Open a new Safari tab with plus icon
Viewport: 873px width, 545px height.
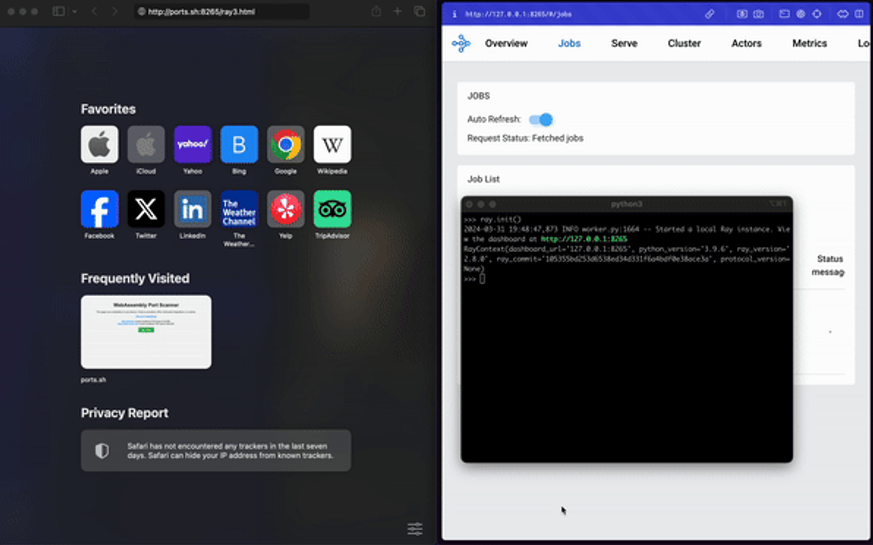click(x=398, y=11)
